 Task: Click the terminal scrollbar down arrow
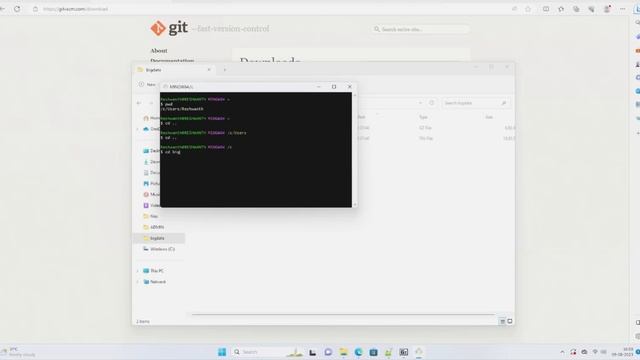tap(355, 204)
